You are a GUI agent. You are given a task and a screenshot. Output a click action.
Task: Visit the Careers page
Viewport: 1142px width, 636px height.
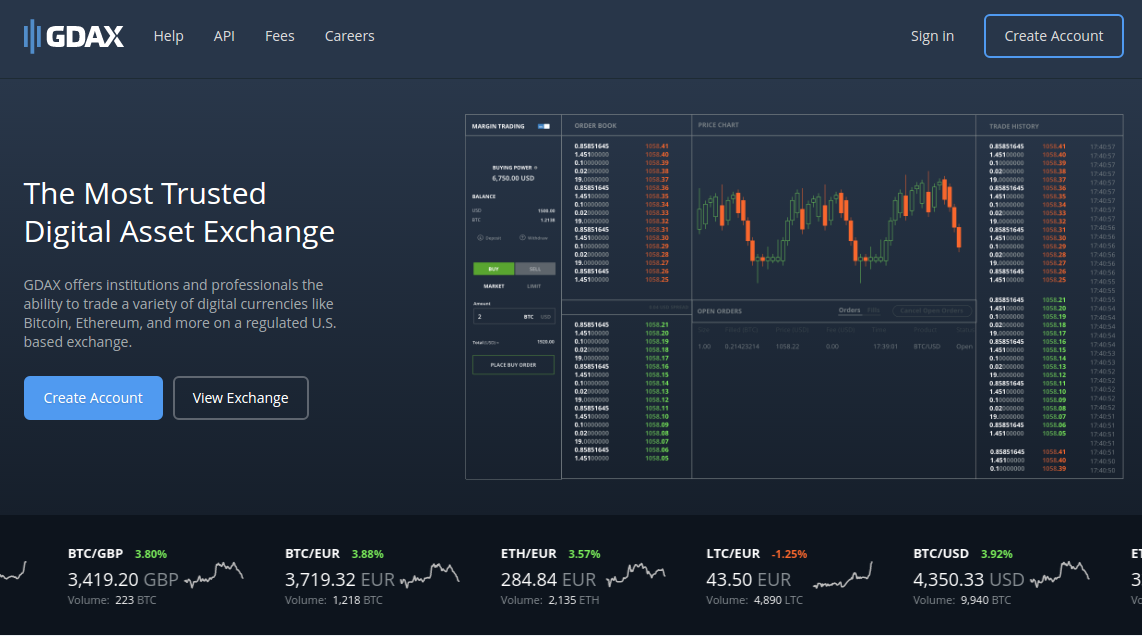point(350,36)
